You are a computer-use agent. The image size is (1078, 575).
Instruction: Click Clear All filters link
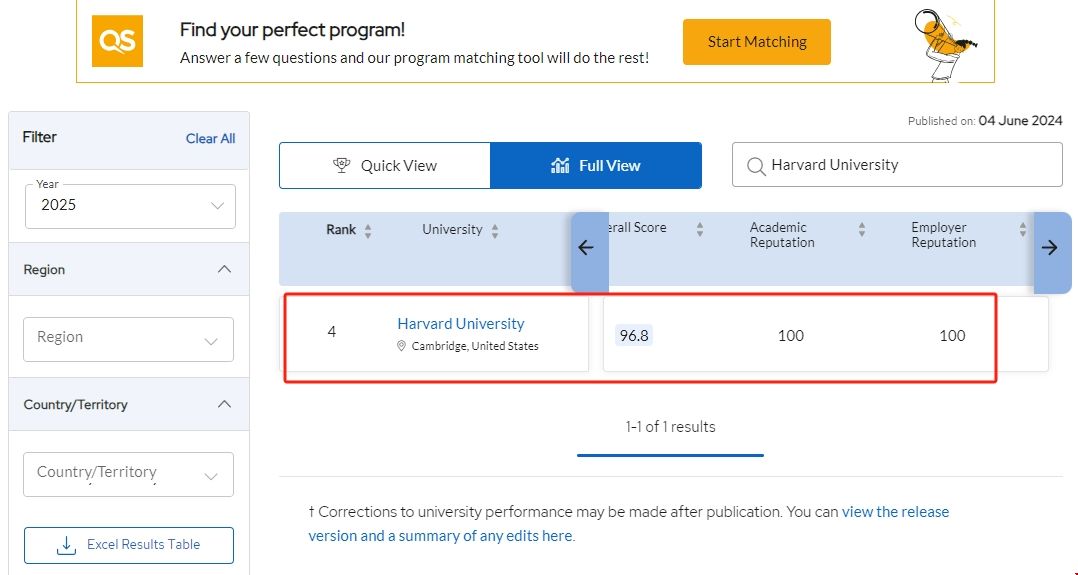tap(210, 139)
